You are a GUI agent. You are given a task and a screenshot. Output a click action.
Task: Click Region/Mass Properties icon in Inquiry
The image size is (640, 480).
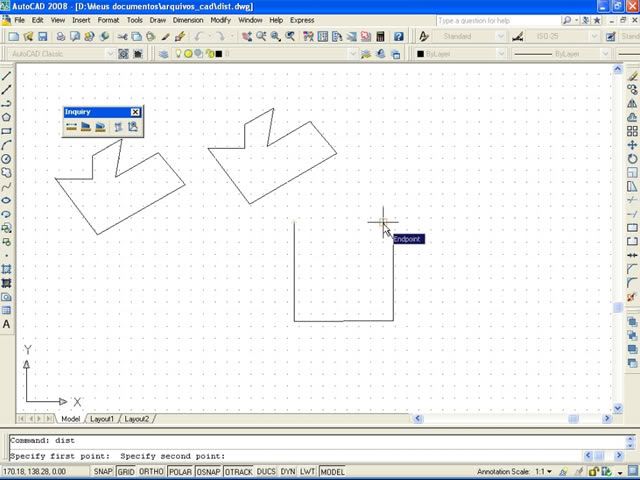tap(100, 127)
